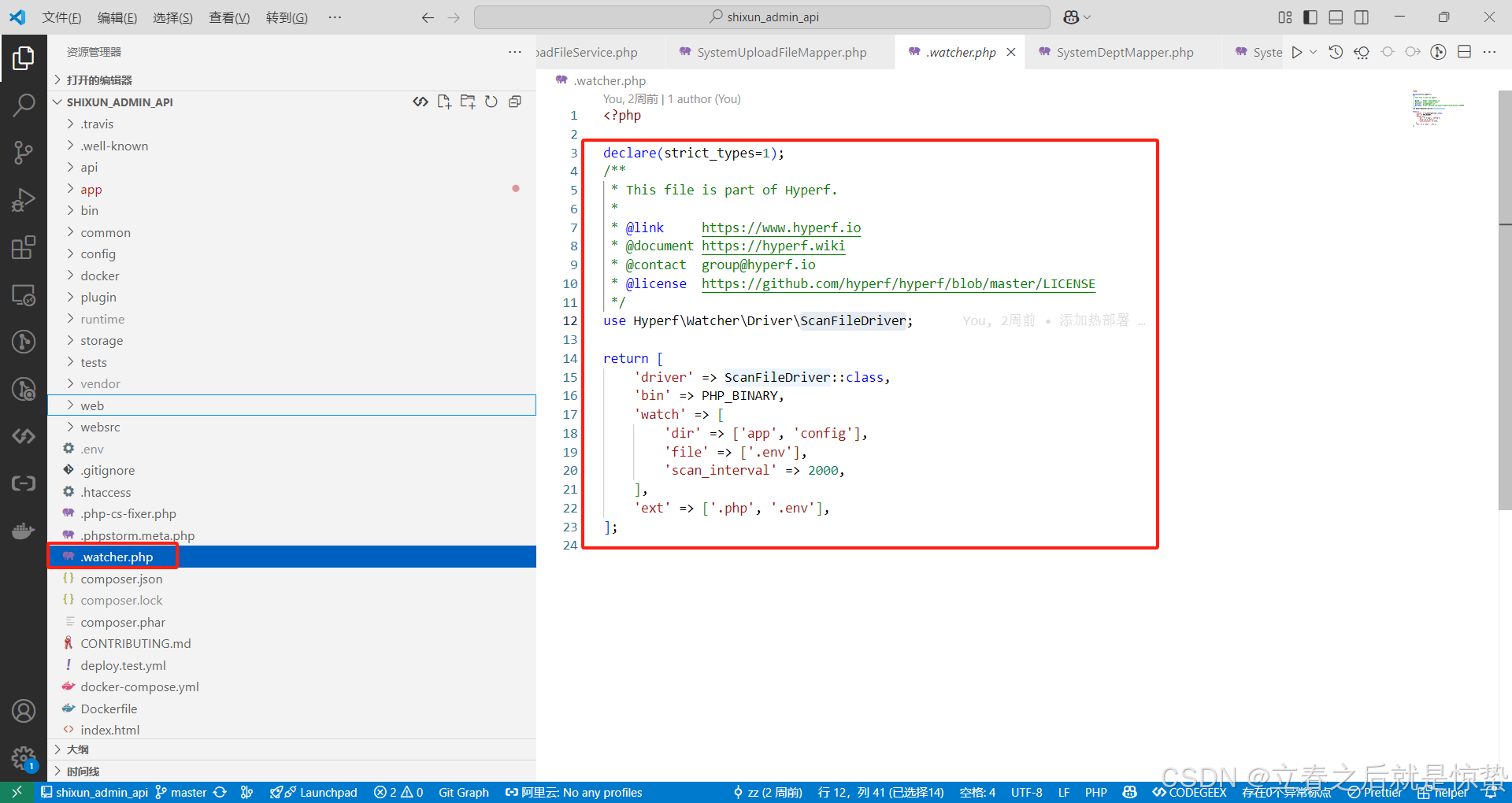
Task: Click UTF-8 encoding in the status bar
Action: coord(1026,792)
